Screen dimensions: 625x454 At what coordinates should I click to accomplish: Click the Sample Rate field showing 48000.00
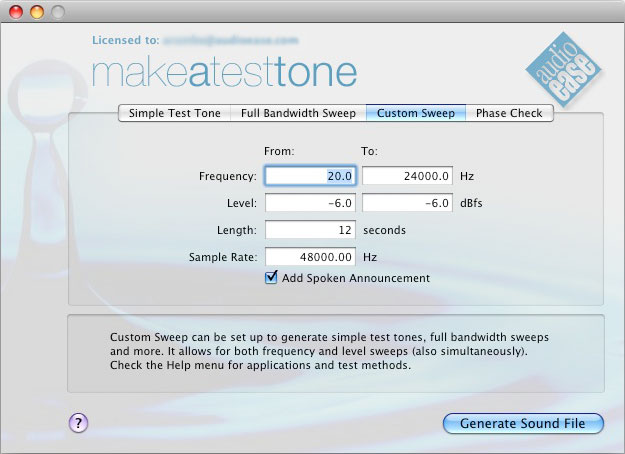point(311,257)
